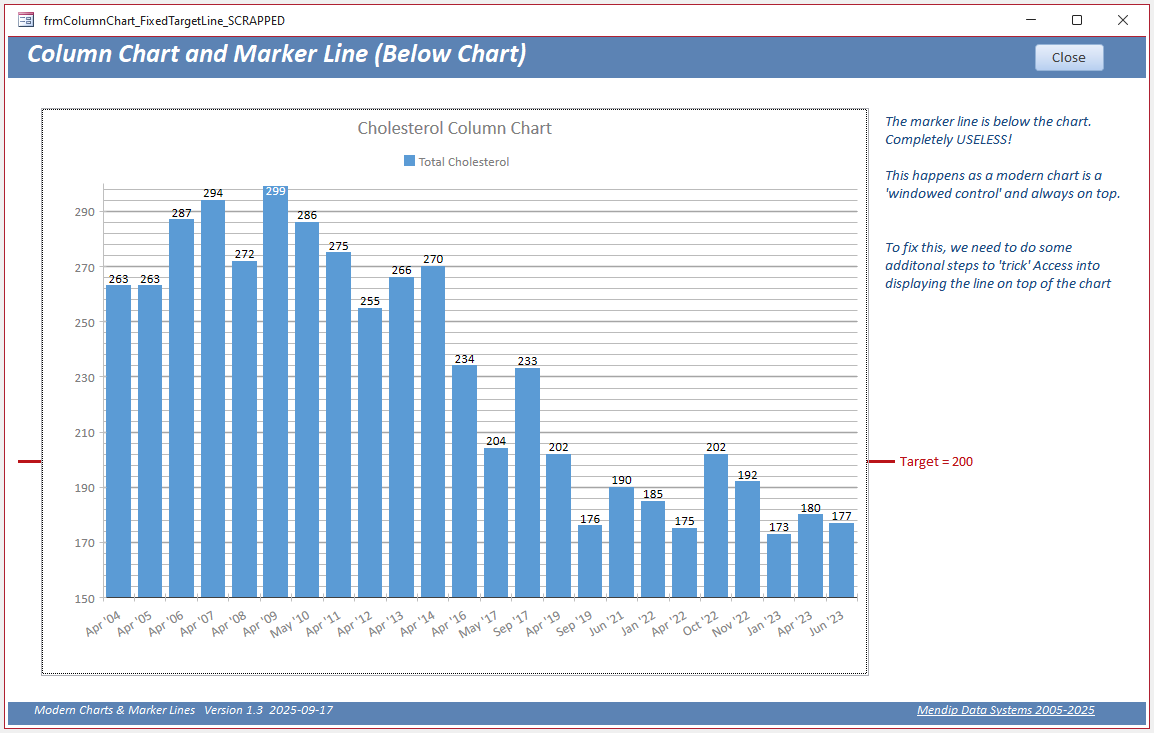Click the 190 data label above Jun '21
The image size is (1154, 733).
[x=622, y=480]
